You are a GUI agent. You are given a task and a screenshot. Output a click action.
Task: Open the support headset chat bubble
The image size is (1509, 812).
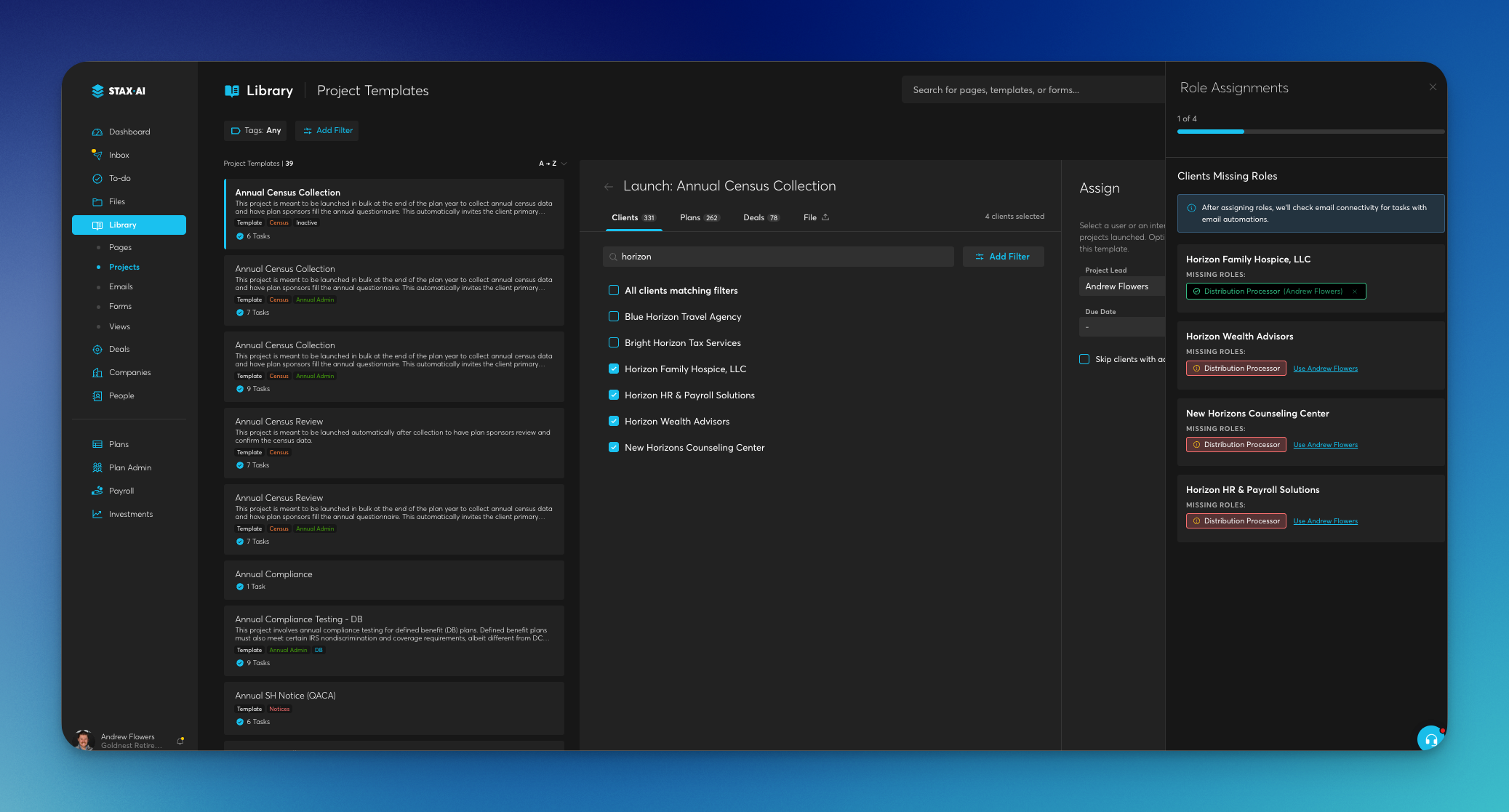pyautogui.click(x=1430, y=739)
